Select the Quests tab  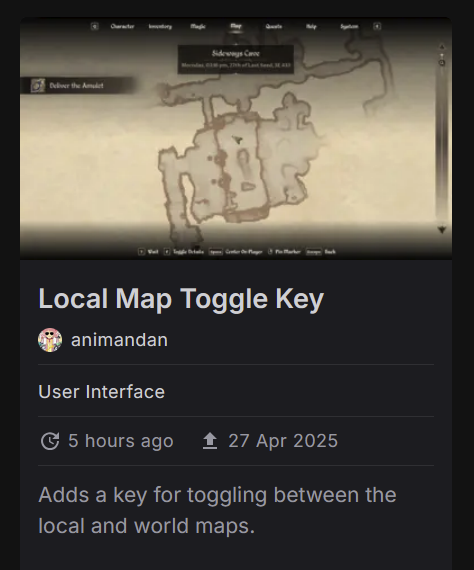(x=273, y=26)
